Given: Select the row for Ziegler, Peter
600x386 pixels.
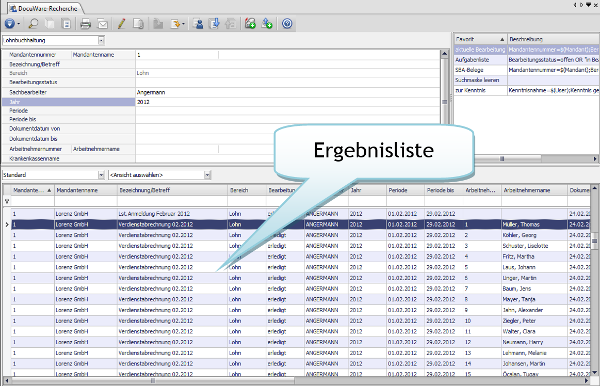Looking at the screenshot, I should coord(300,321).
